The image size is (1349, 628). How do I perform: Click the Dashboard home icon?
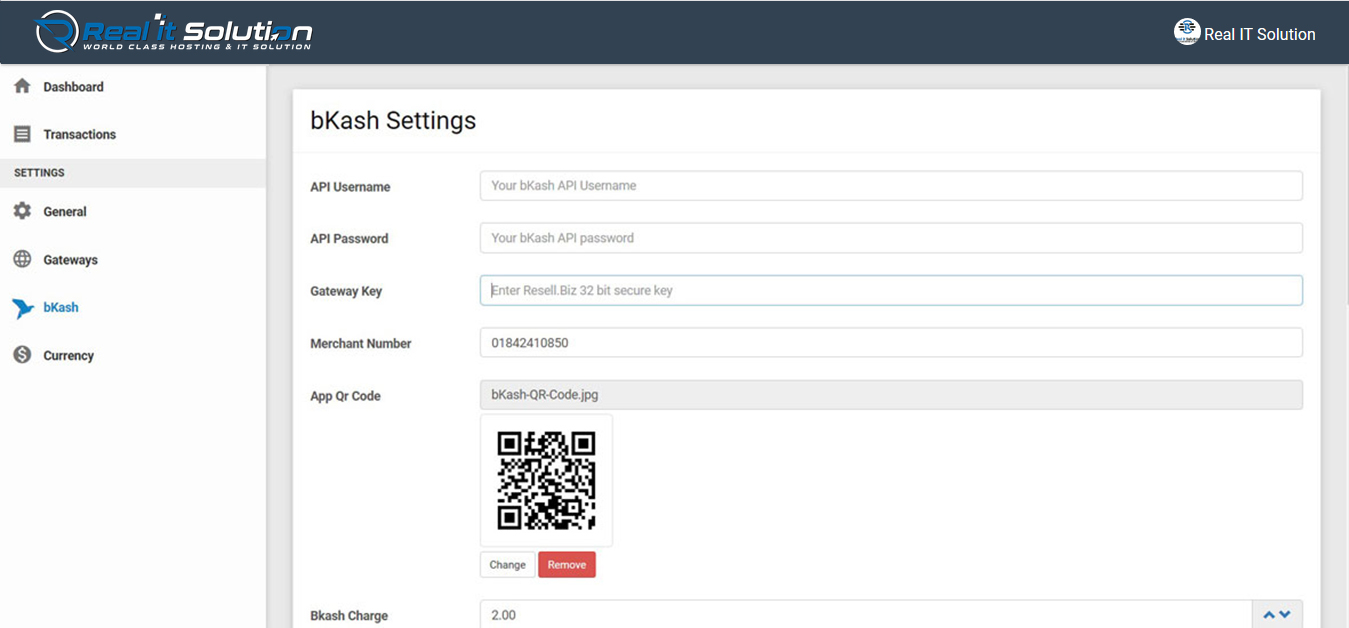22,87
